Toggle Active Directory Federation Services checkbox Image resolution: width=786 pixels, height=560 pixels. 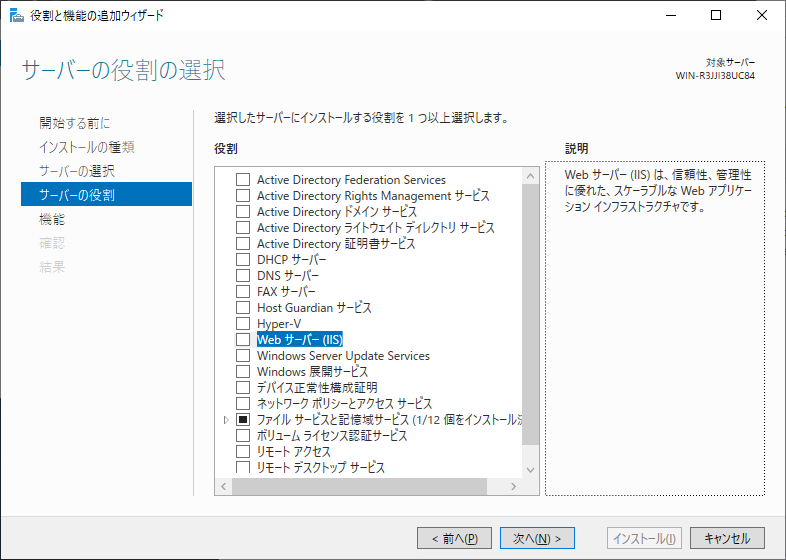pos(242,180)
